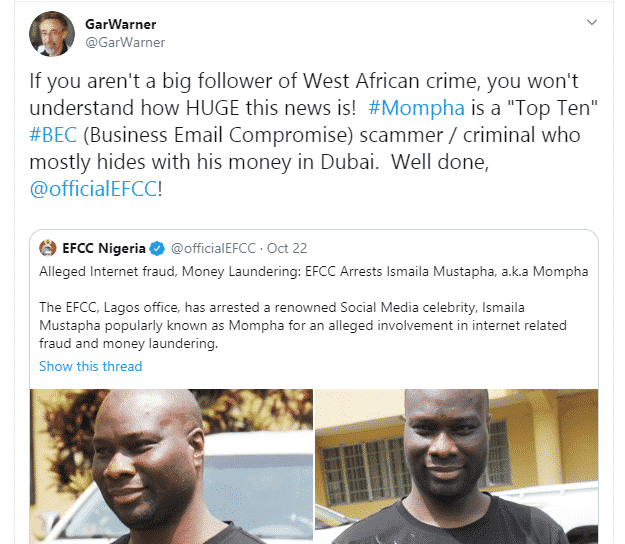The image size is (625, 544).
Task: Click the quoted tweet headline about EFCC arrest
Action: click(314, 271)
